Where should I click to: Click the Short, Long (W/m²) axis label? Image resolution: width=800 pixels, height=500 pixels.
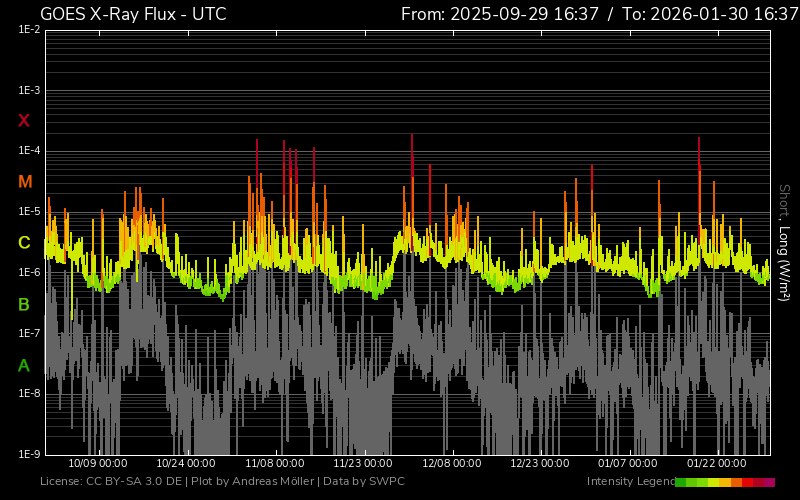tap(785, 242)
